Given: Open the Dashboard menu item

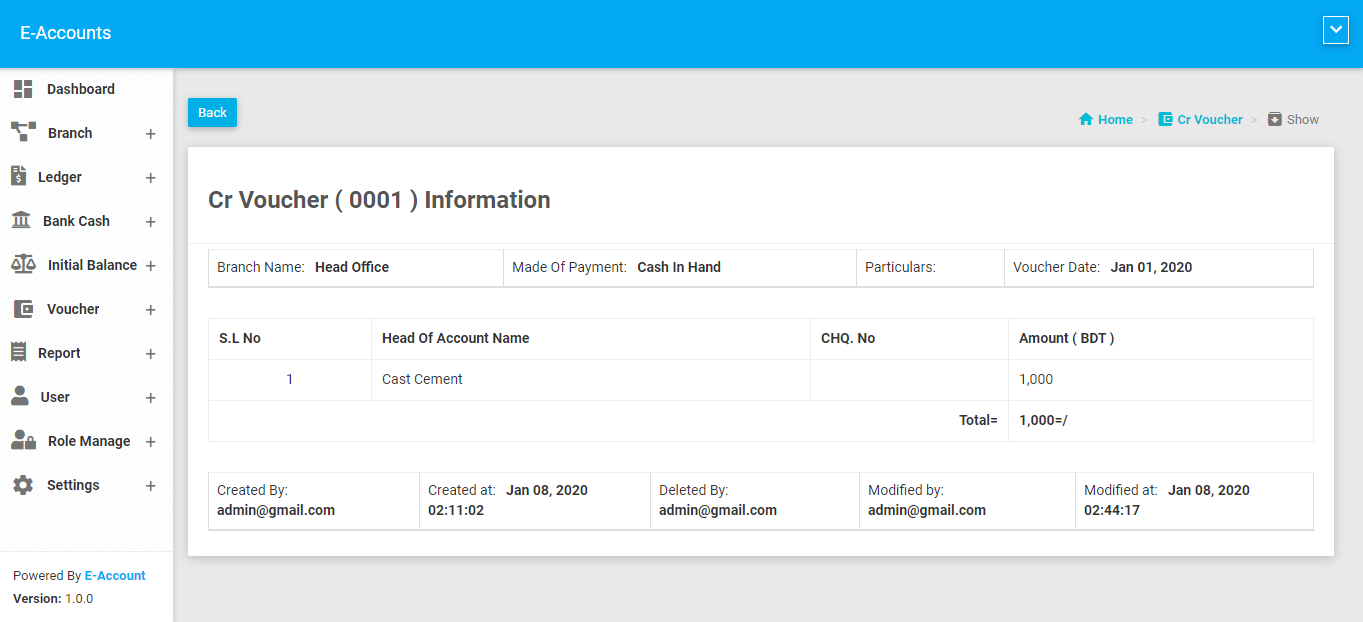Looking at the screenshot, I should click(x=80, y=89).
